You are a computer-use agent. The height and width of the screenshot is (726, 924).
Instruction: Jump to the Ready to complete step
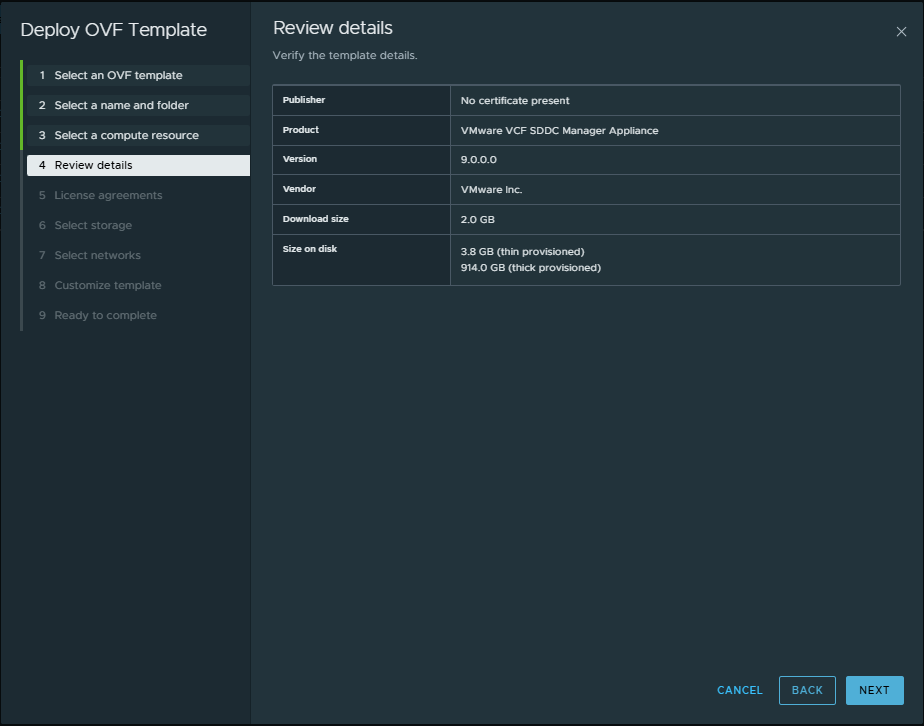(x=105, y=316)
